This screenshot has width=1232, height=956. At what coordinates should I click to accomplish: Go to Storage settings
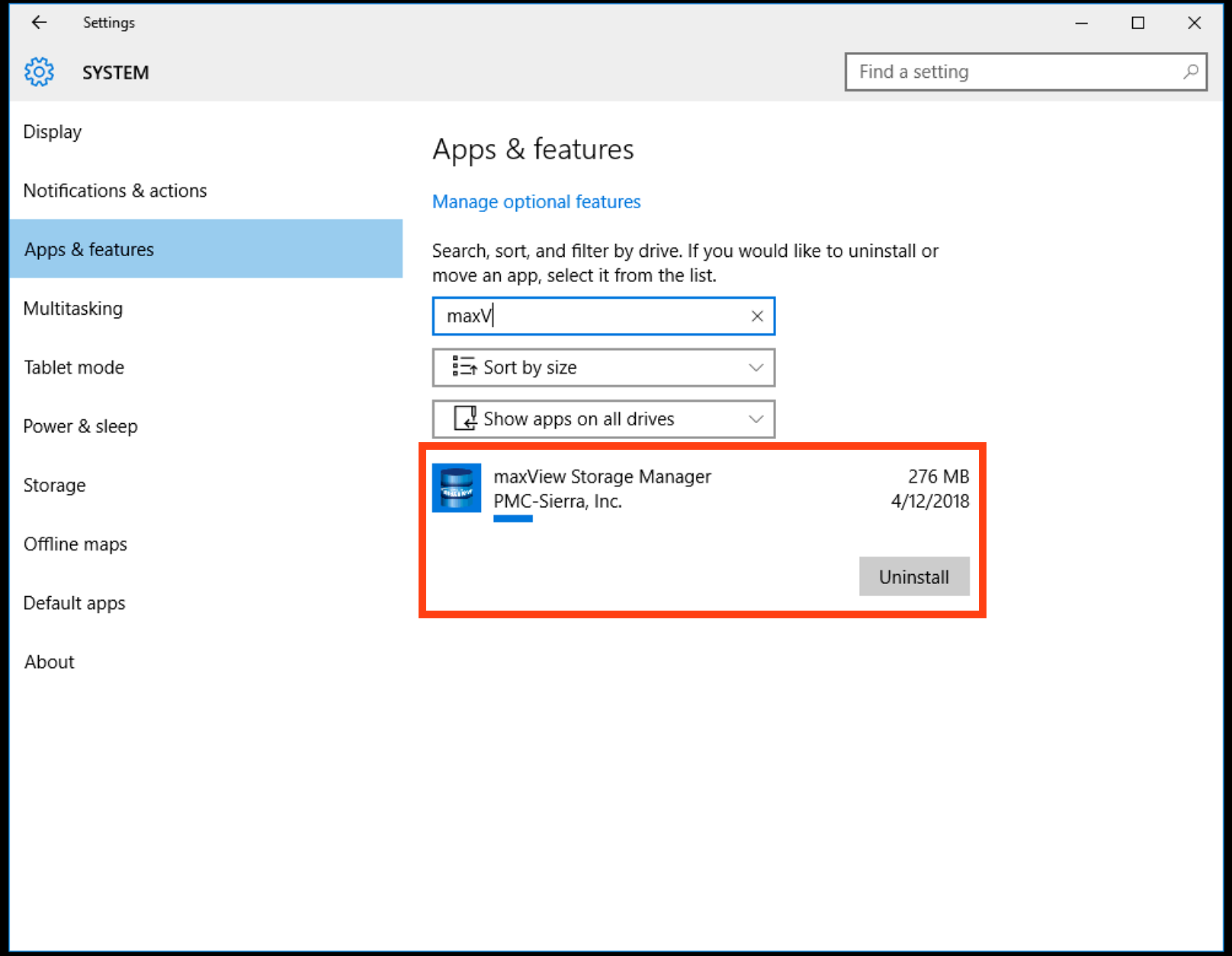pyautogui.click(x=206, y=485)
